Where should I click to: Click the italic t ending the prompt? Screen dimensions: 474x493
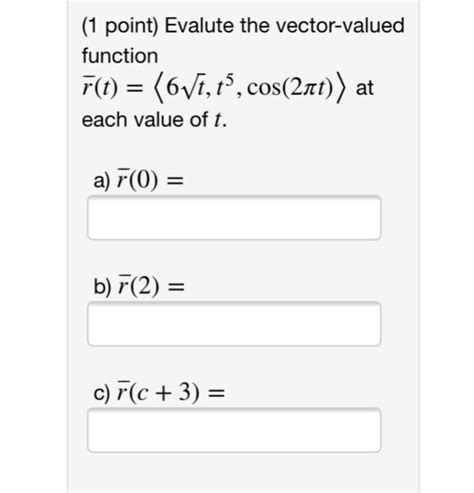(x=218, y=120)
